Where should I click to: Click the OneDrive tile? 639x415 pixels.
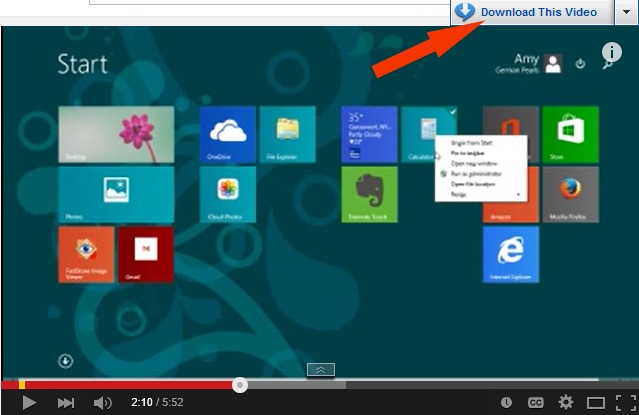227,135
